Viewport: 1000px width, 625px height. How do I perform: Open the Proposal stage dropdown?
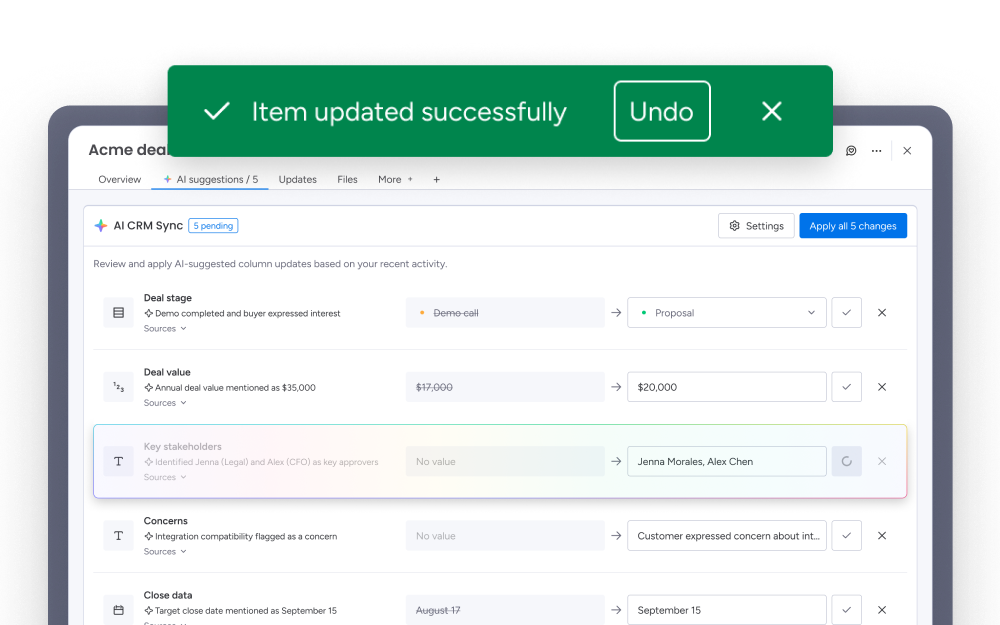(x=726, y=312)
